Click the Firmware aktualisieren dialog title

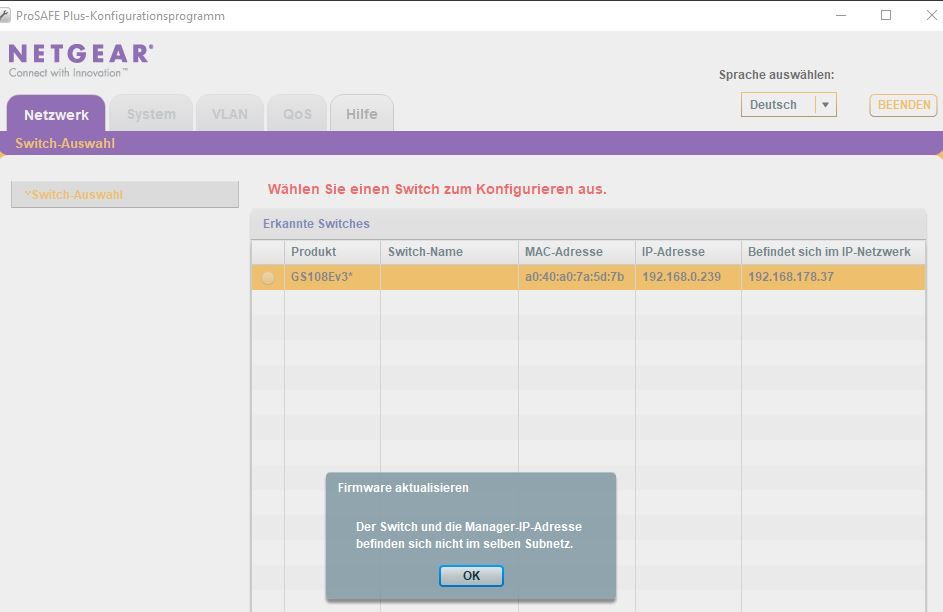click(x=403, y=488)
